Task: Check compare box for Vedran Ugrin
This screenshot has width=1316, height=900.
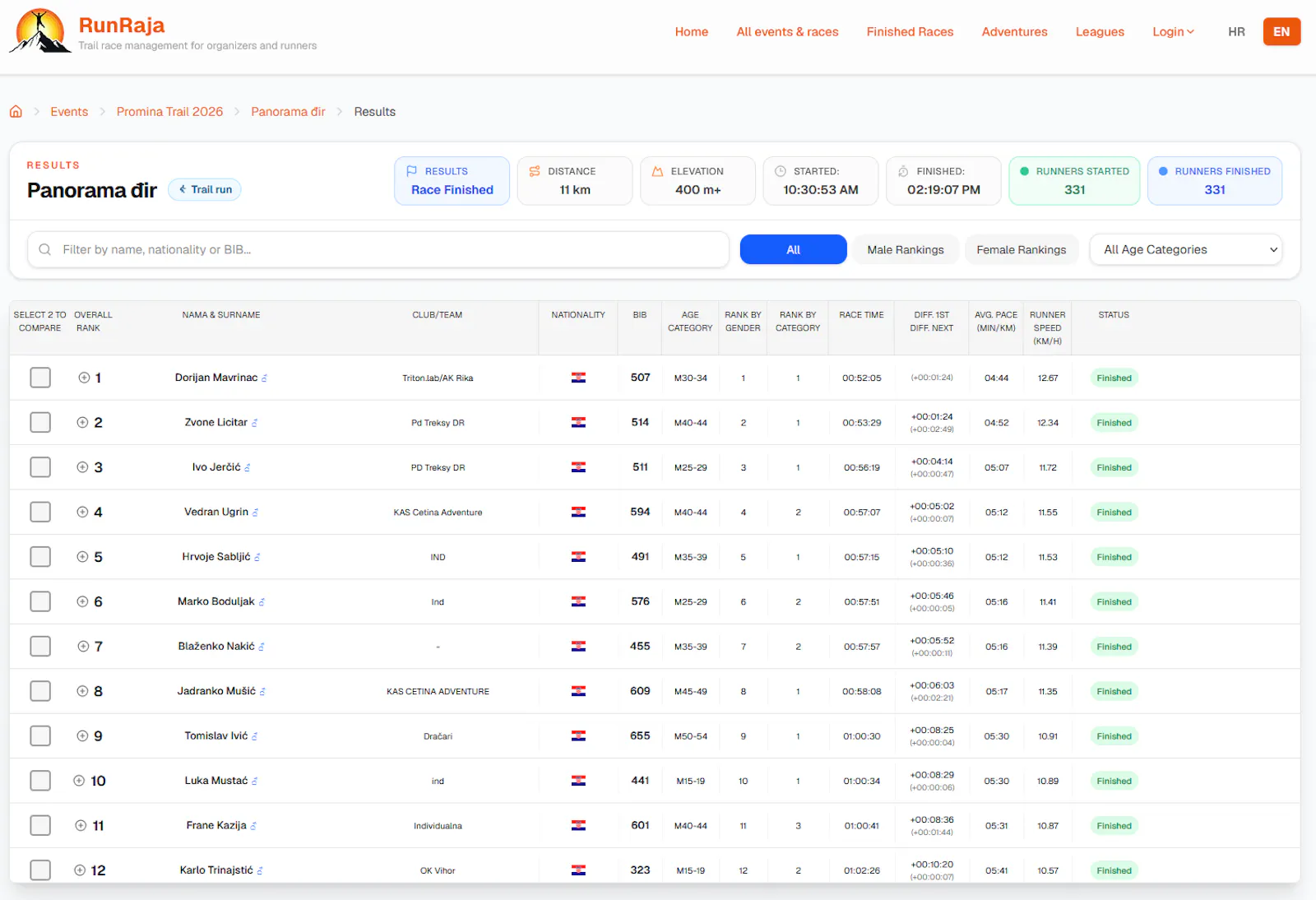Action: pos(40,512)
